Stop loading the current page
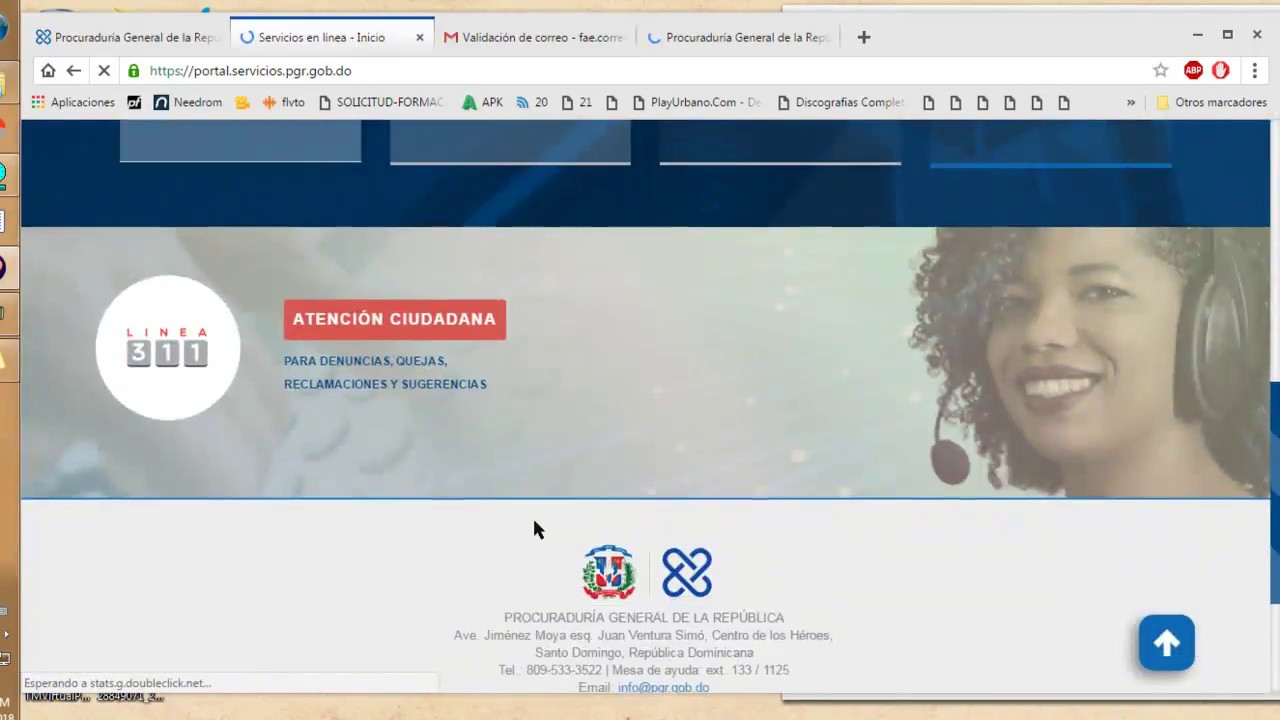Screen dimensions: 1280x720 coord(104,71)
